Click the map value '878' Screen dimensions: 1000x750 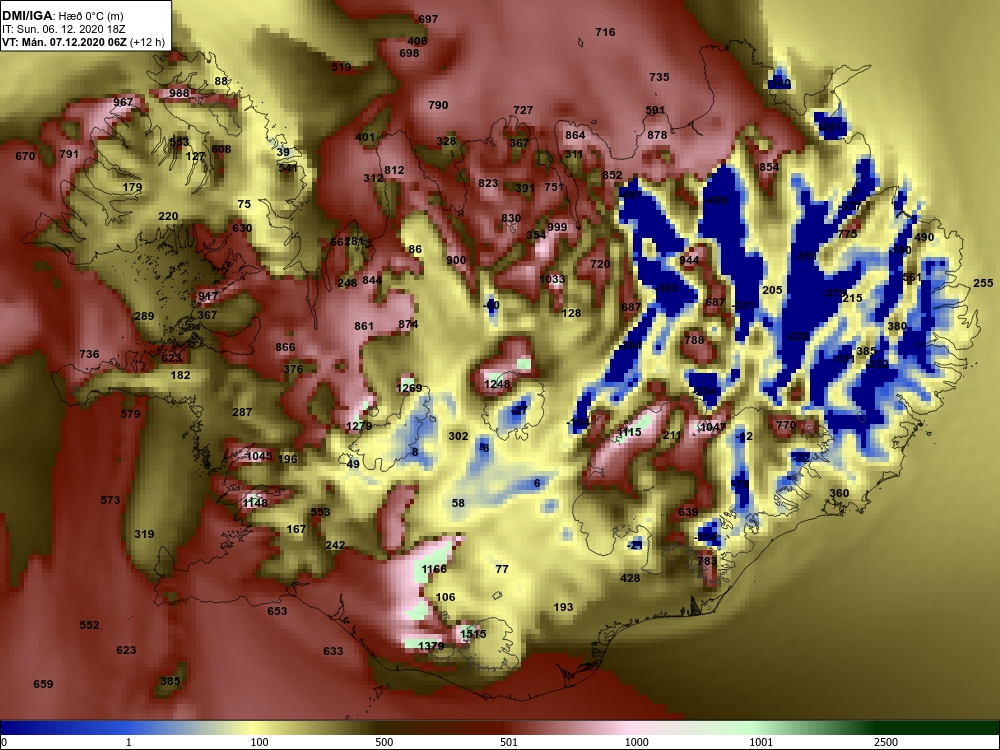pos(657,135)
